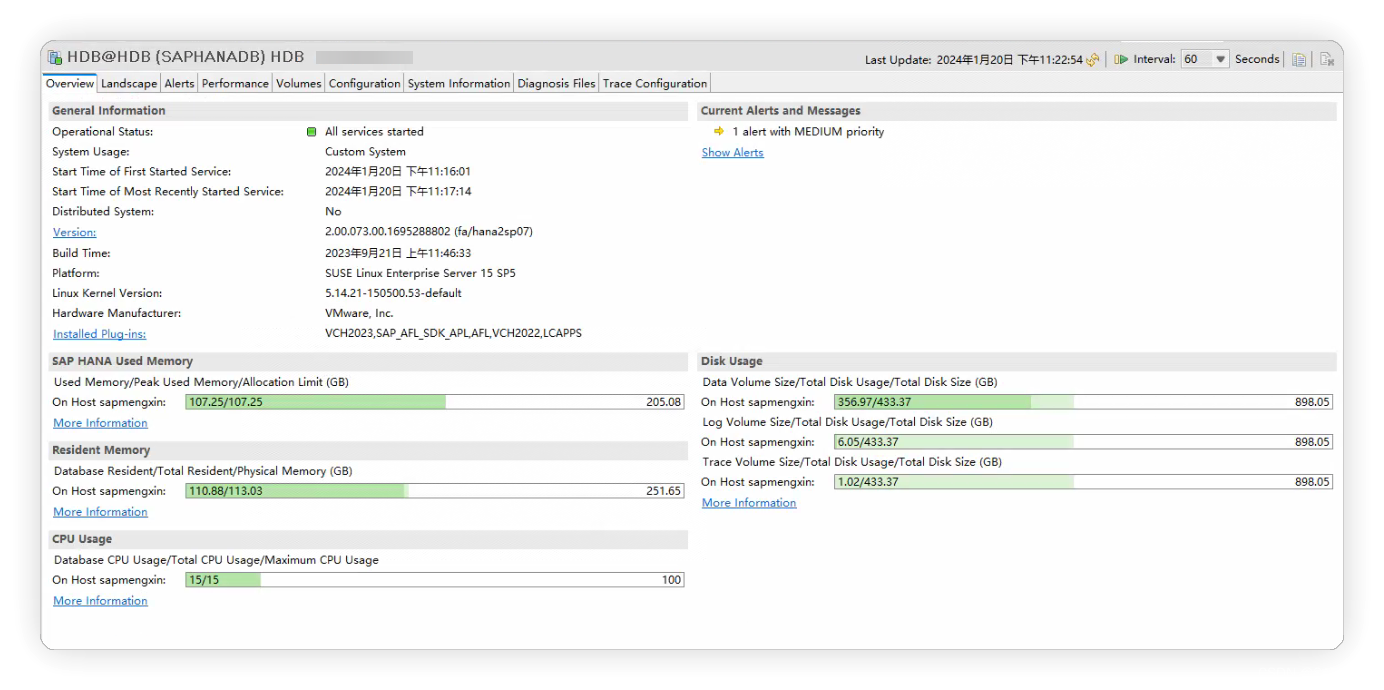Screen dimensions: 1384x690
Task: Click the Data Volume bar showing 356.97/433.37
Action: click(x=1083, y=402)
